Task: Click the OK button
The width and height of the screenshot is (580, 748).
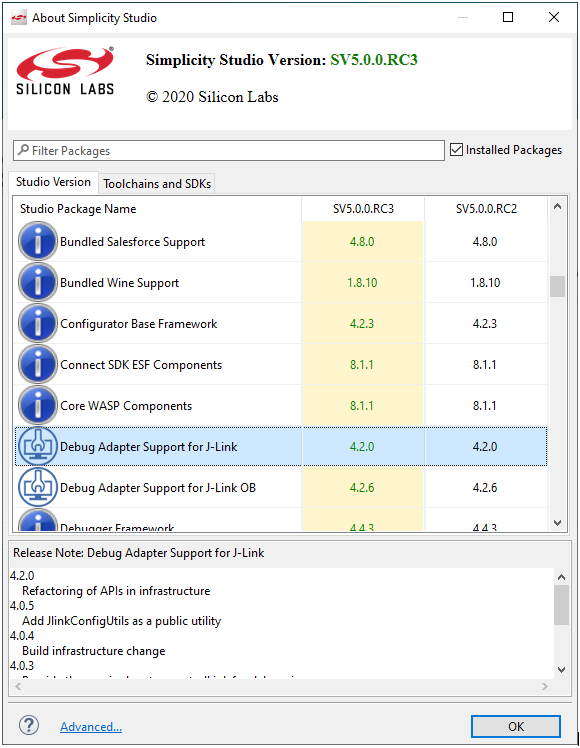Action: (x=516, y=727)
